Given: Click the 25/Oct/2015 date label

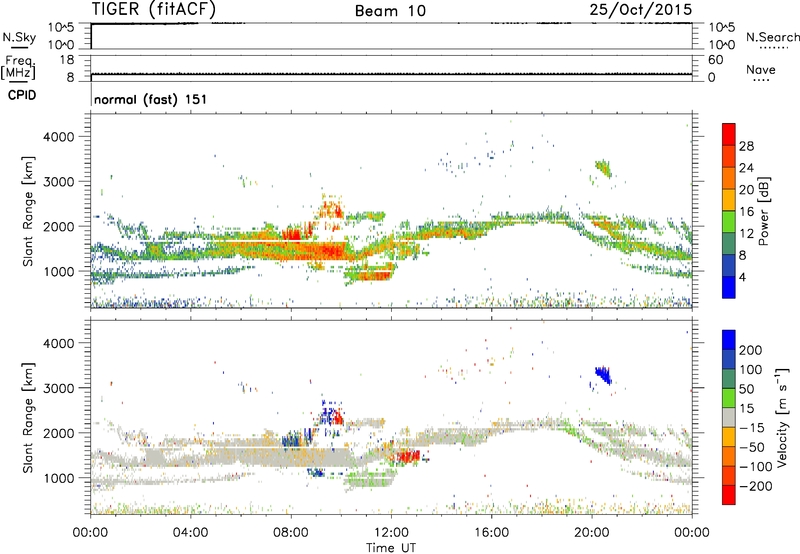Looking at the screenshot, I should [x=641, y=10].
